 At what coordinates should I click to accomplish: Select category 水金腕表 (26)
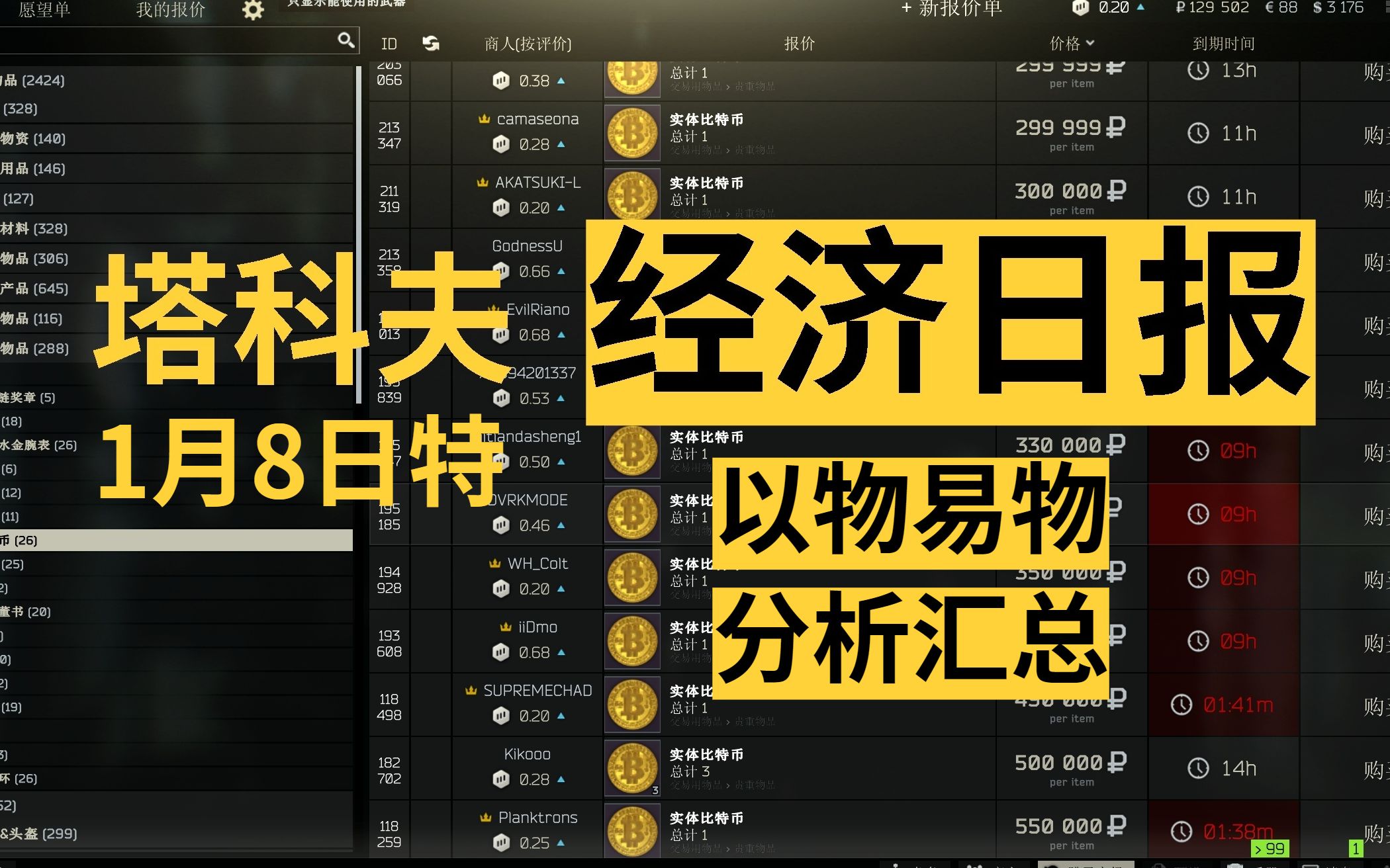click(176, 445)
